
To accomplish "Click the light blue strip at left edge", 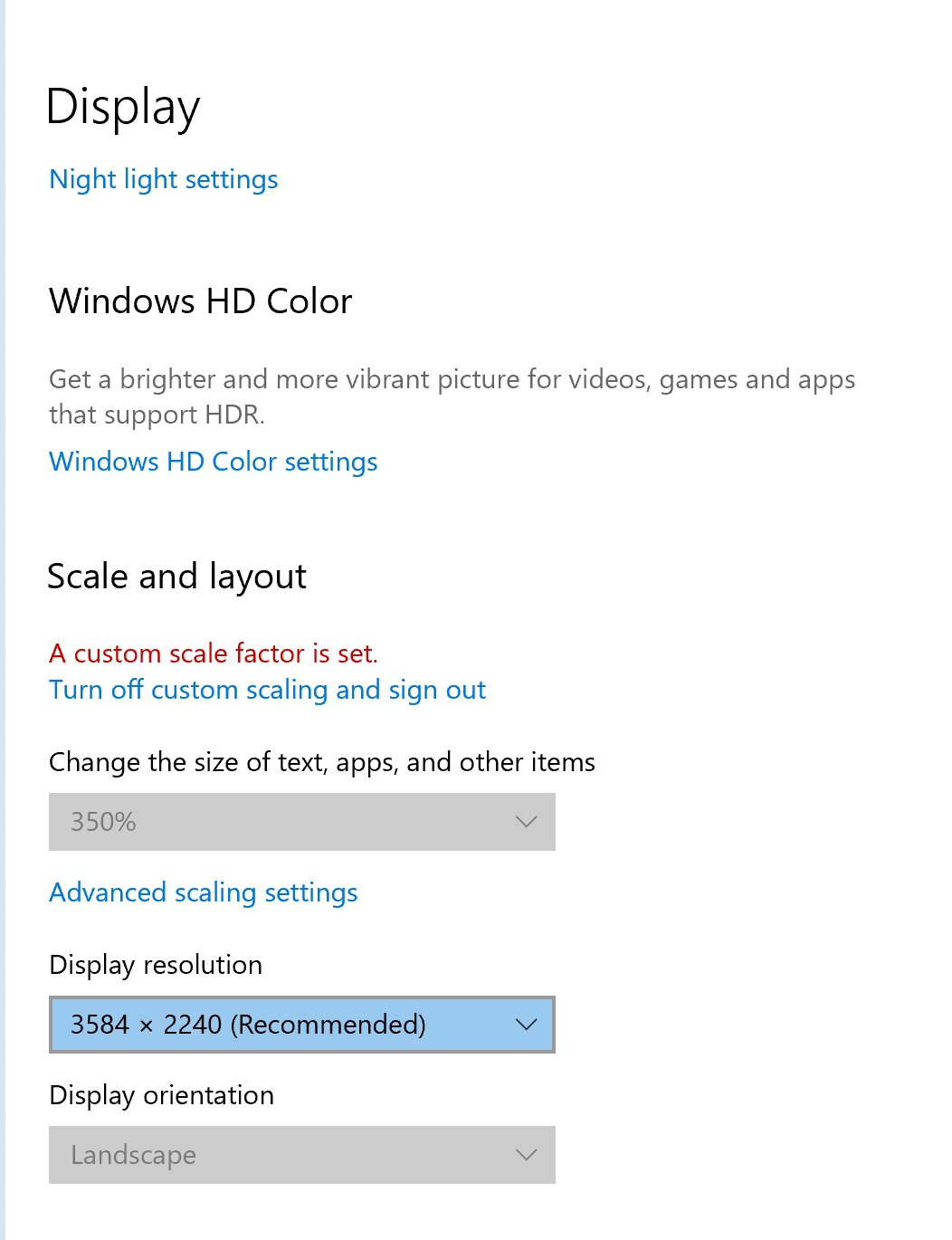I will pos(3,620).
